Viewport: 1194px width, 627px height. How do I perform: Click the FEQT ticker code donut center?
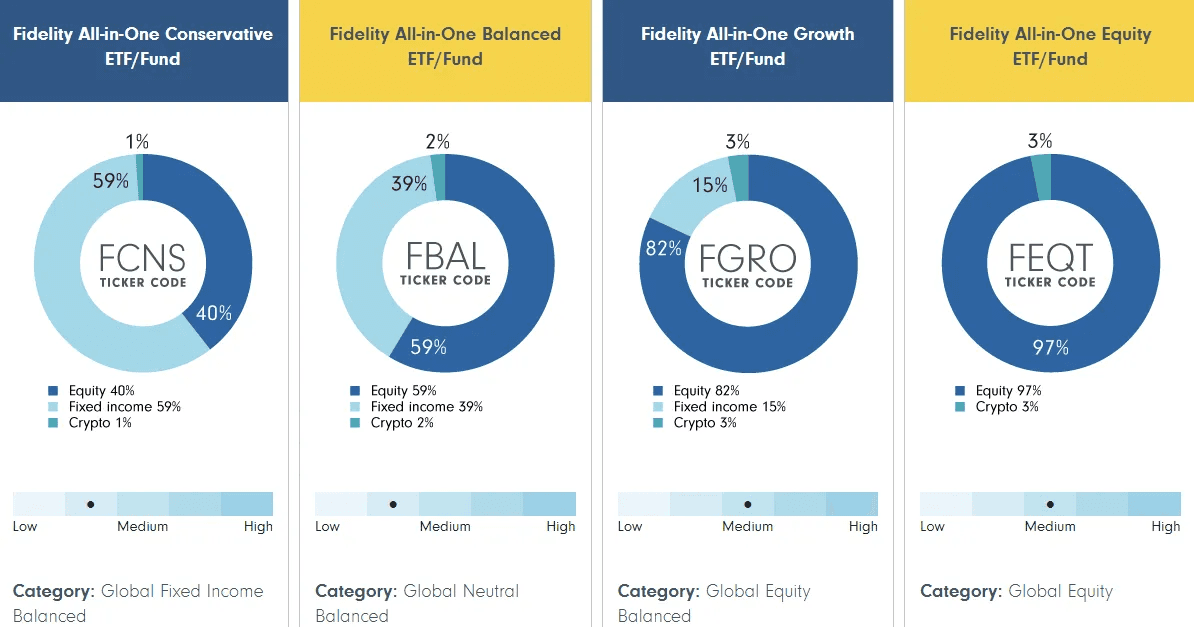1050,264
